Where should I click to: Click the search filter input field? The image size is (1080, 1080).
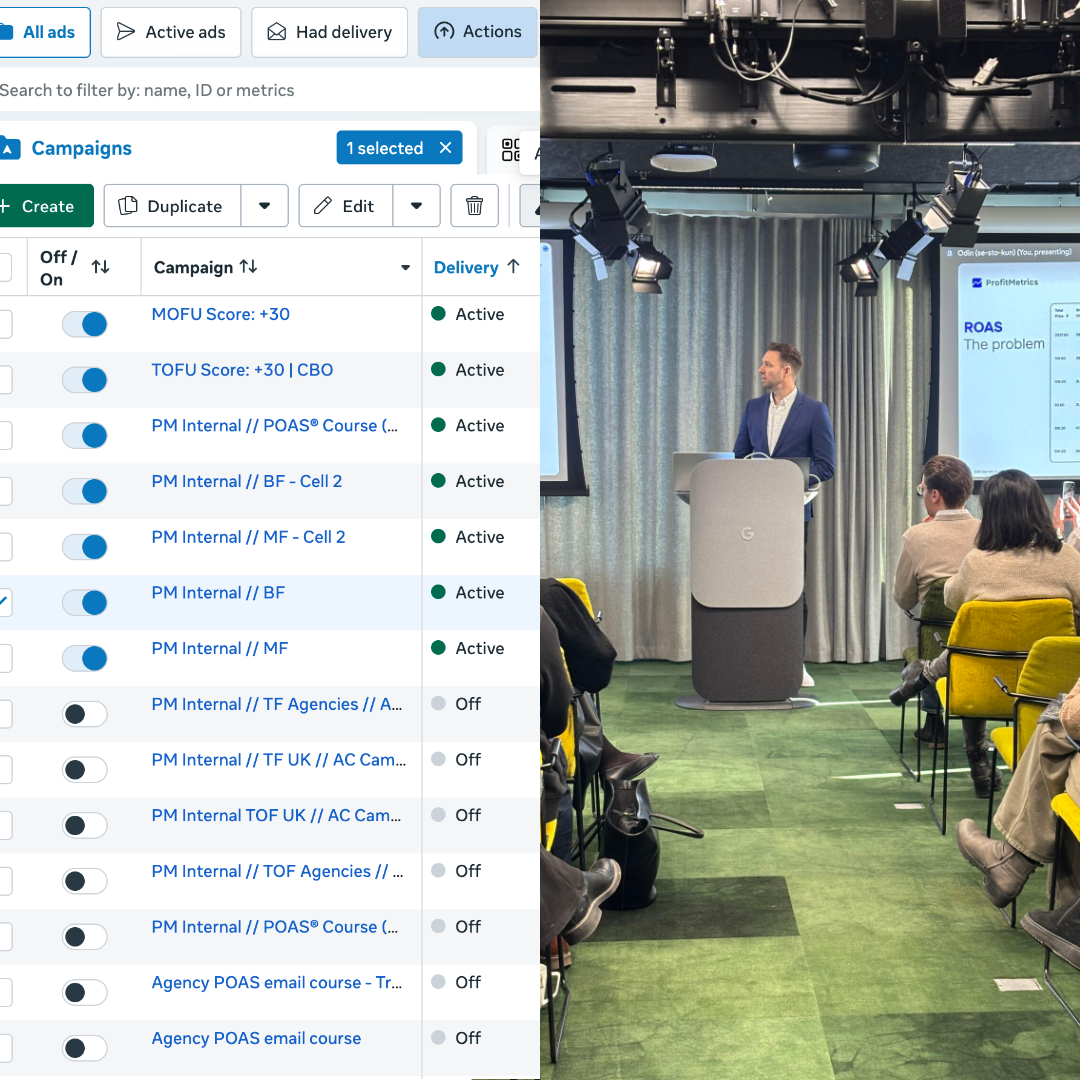269,90
